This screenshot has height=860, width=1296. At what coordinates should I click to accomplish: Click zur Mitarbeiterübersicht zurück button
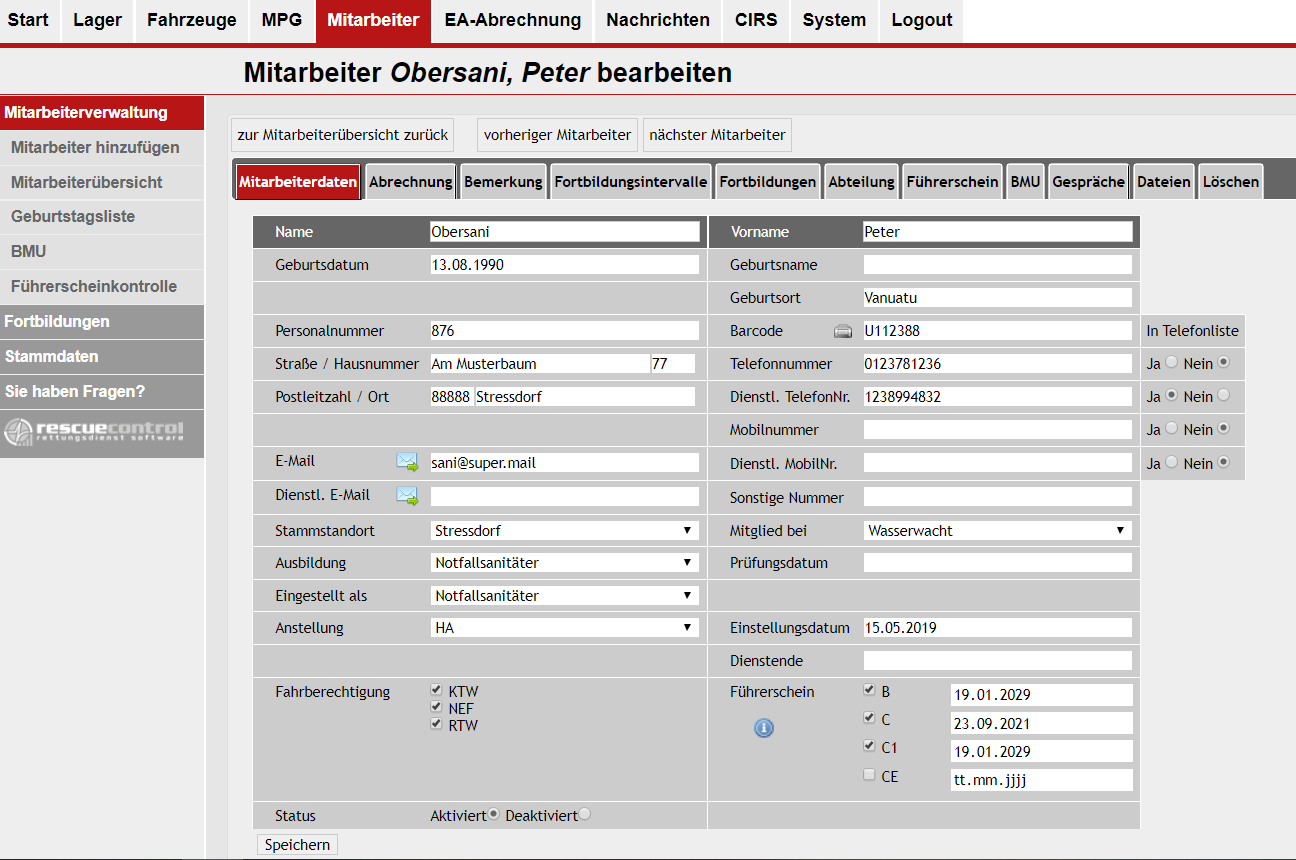tap(343, 134)
